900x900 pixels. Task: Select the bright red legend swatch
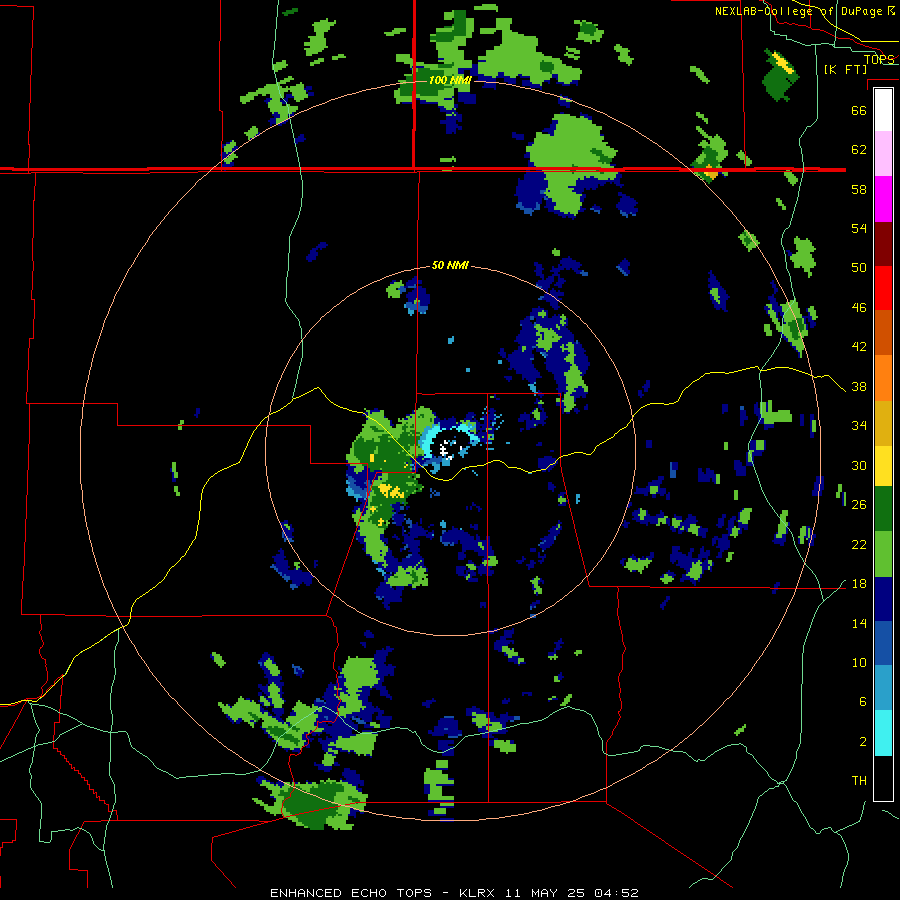coord(883,288)
